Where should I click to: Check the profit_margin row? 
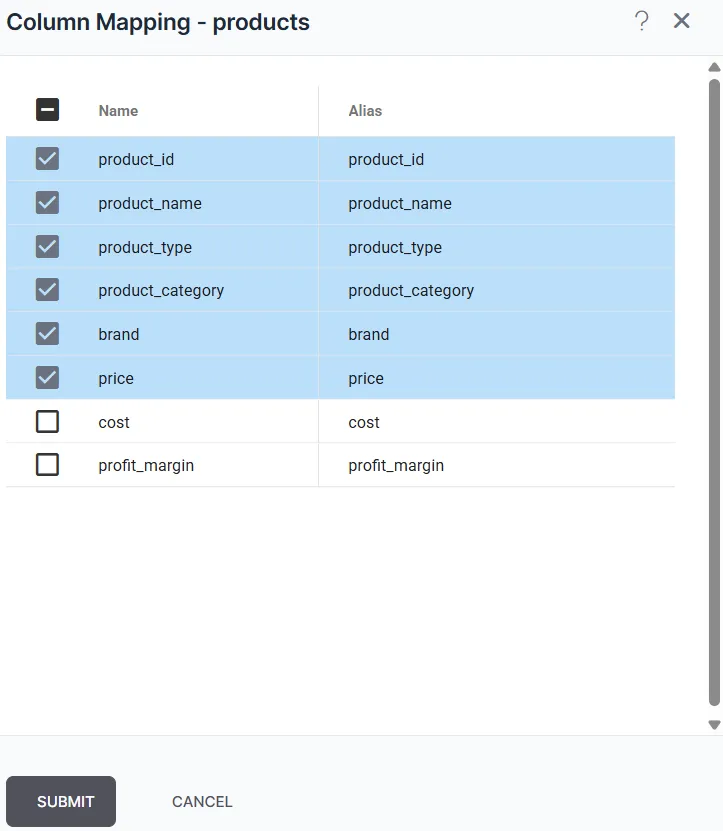(x=47, y=465)
